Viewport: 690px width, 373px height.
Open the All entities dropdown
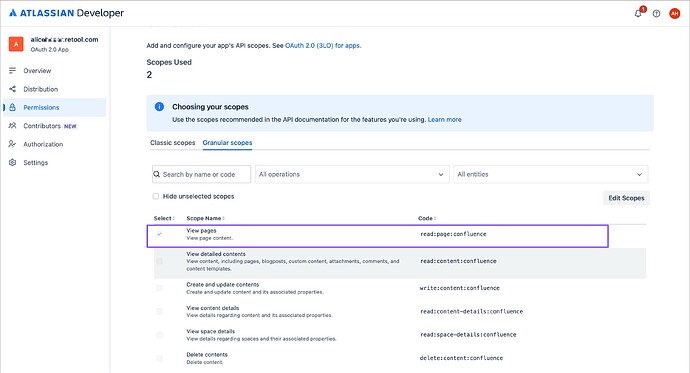click(551, 174)
